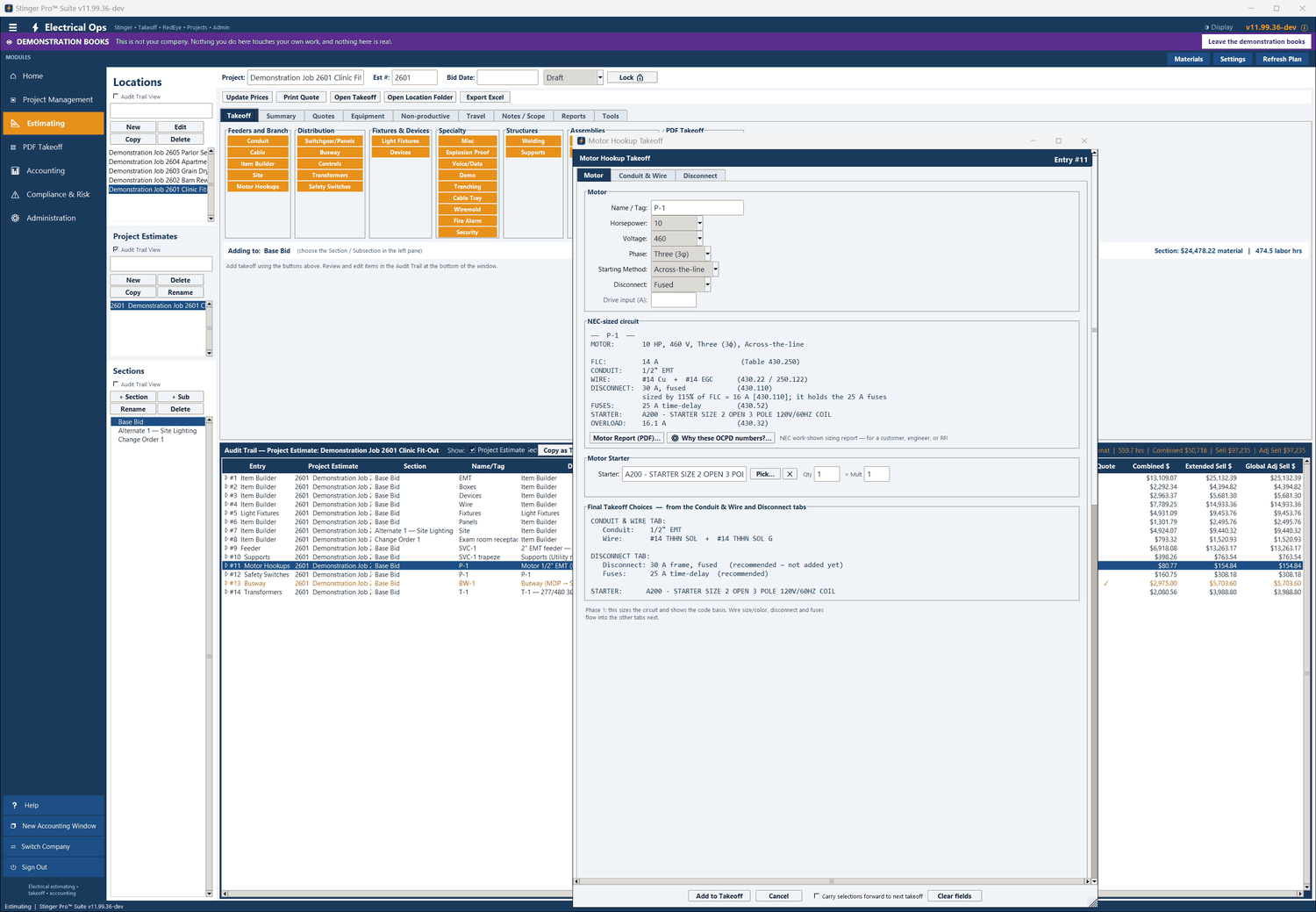The height and width of the screenshot is (912, 1316).
Task: Open the hamburger menu icon
Action: pyautogui.click(x=12, y=27)
